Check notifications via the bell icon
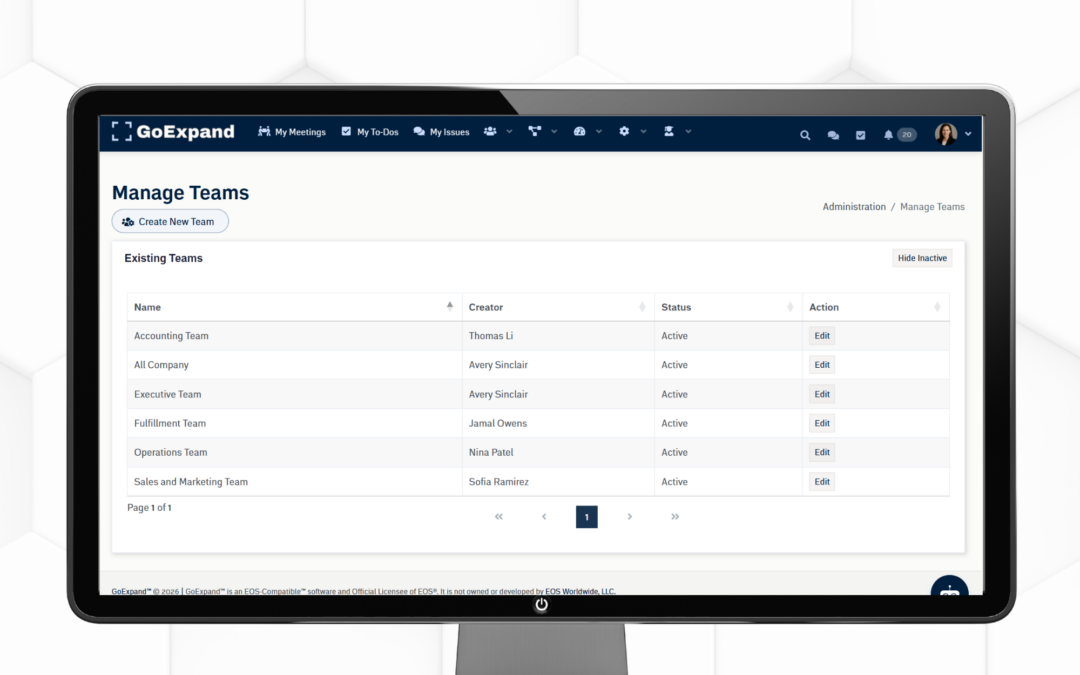1080x675 pixels. (x=890, y=133)
